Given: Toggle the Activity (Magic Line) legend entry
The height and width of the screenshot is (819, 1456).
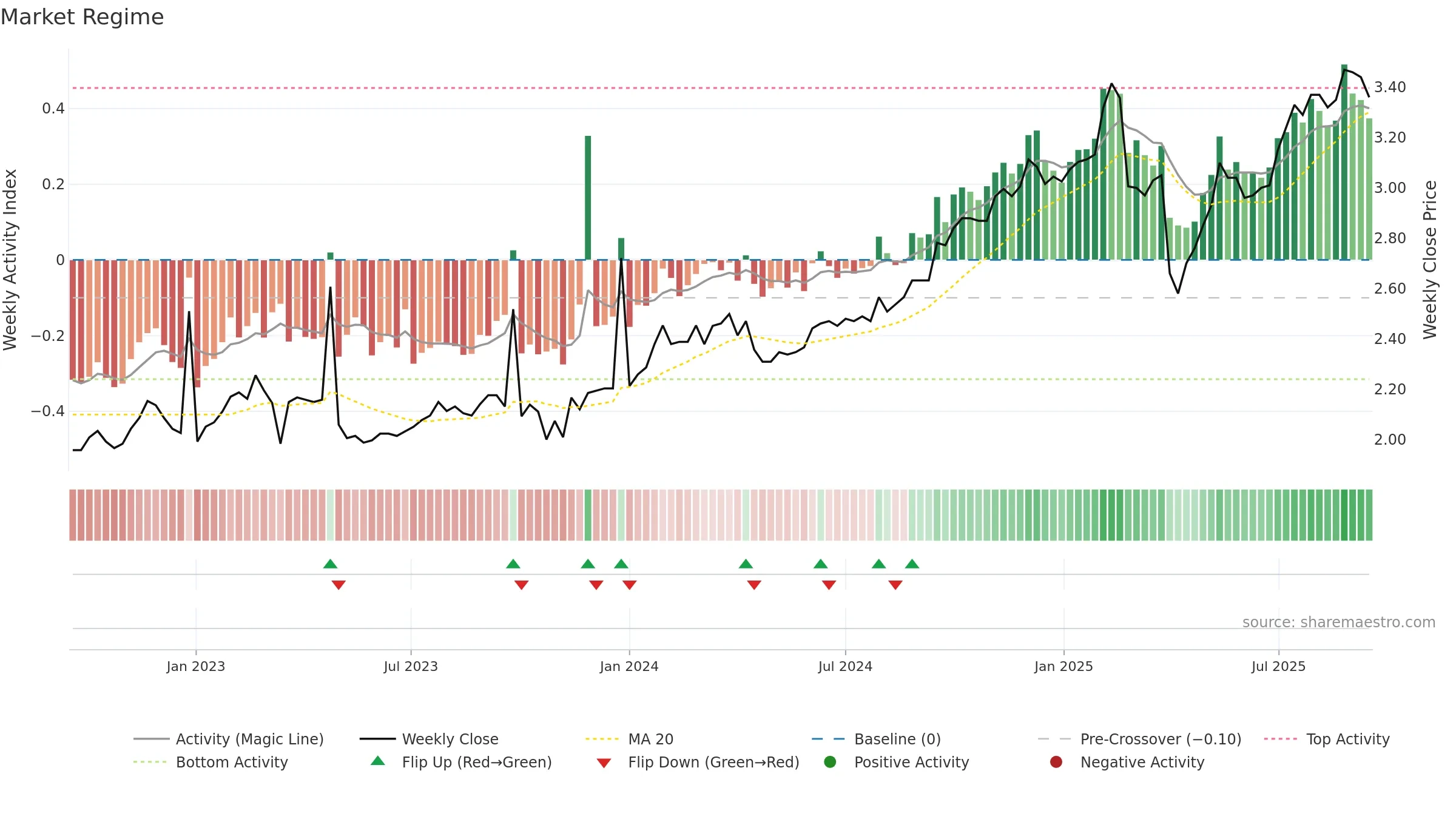Looking at the screenshot, I should click(229, 739).
